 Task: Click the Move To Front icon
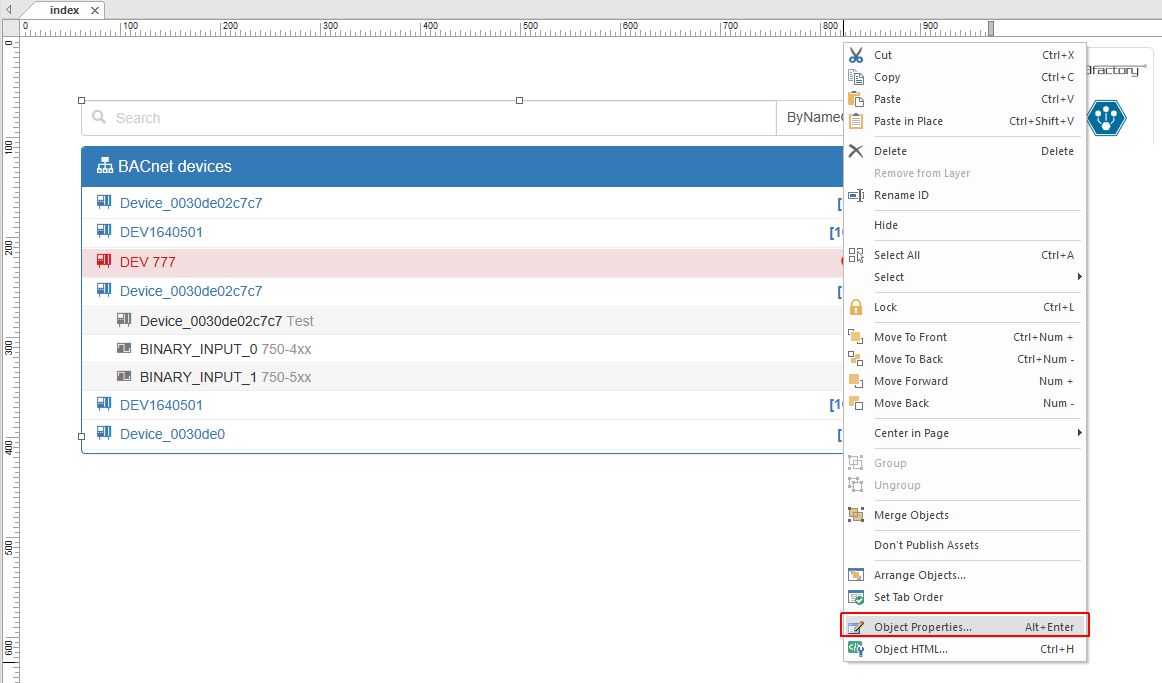coord(856,337)
